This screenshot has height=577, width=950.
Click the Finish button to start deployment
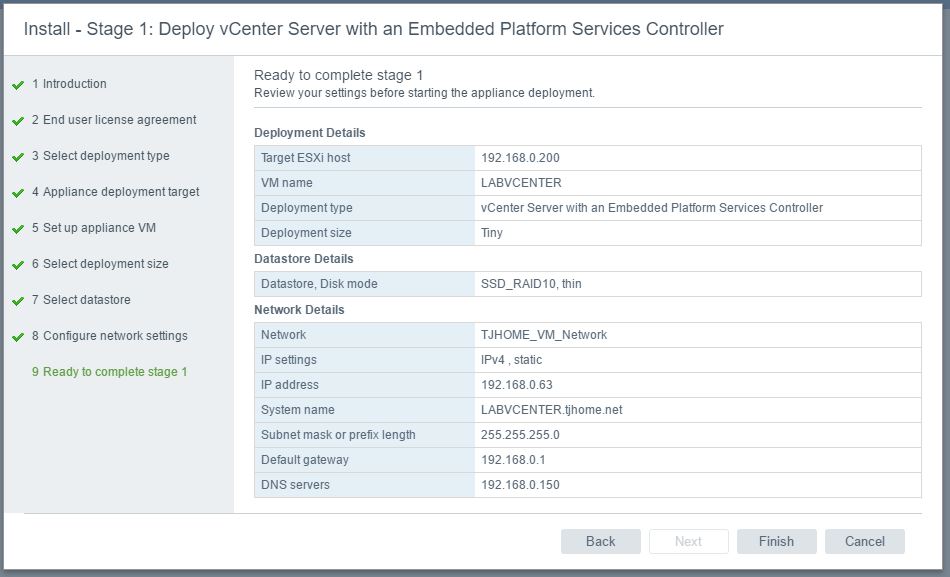coord(776,541)
